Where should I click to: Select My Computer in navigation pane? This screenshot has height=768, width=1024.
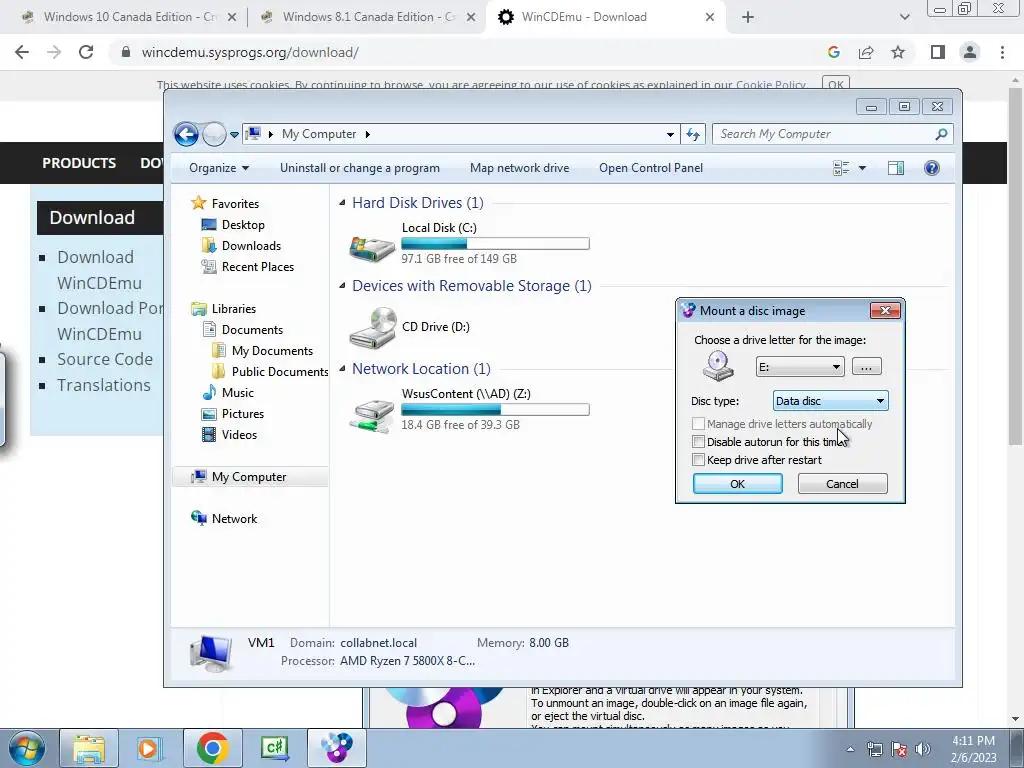[249, 477]
